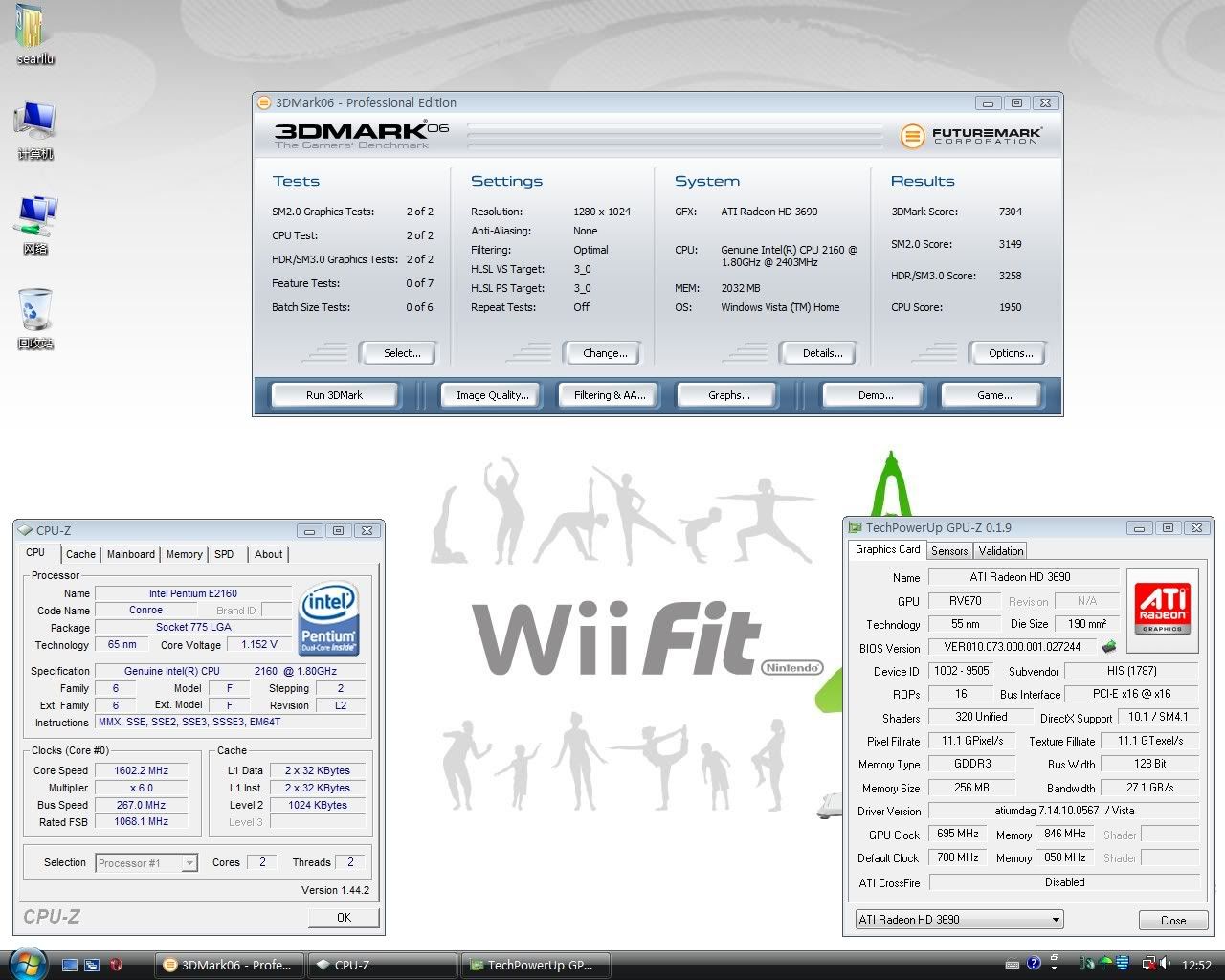Click the Instructions field in CPU-Z

[x=230, y=723]
